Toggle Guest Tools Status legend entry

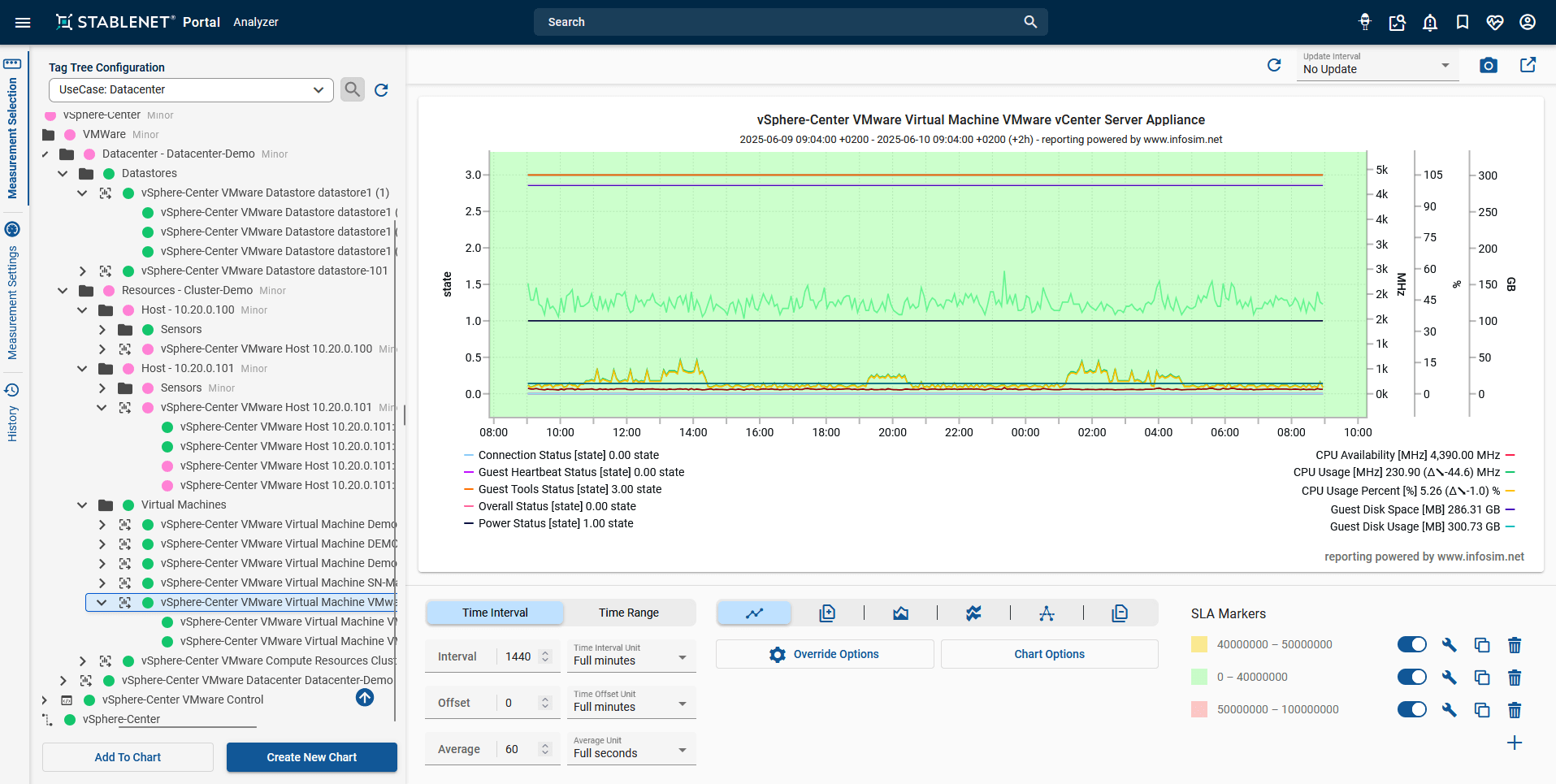[562, 489]
